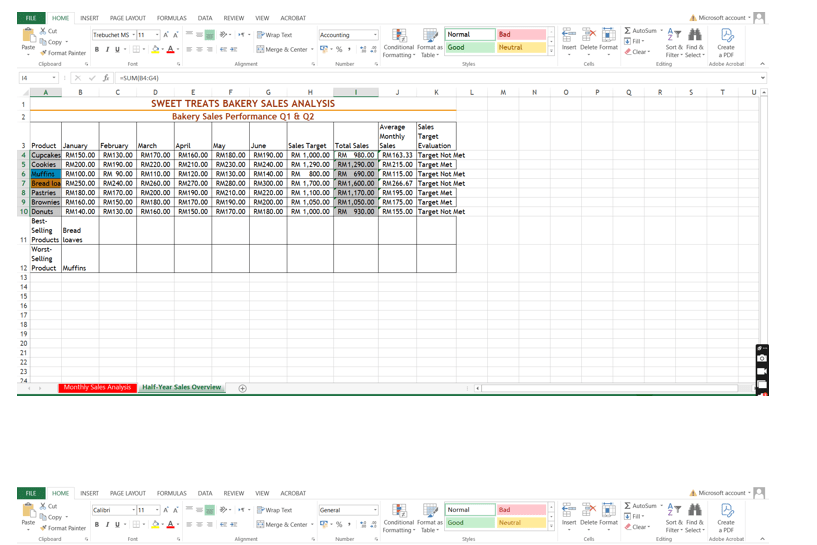Toggle Underline in the upper Excel ribbon
The width and height of the screenshot is (817, 545).
click(x=117, y=49)
